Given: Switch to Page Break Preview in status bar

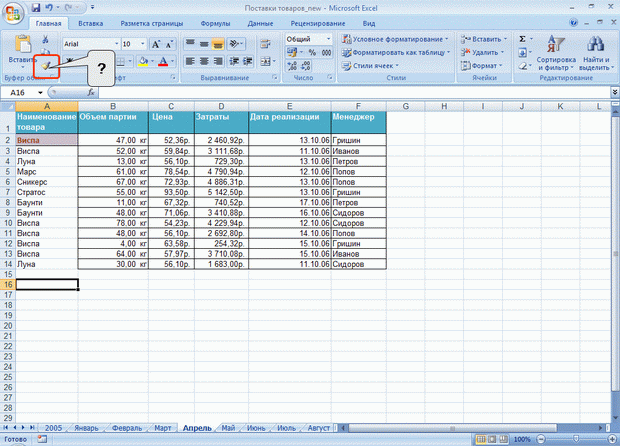Looking at the screenshot, I should (503, 439).
